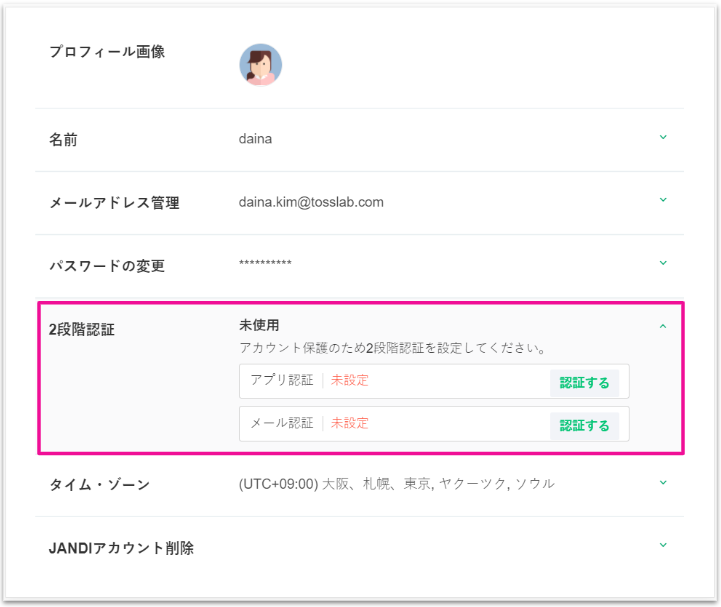The height and width of the screenshot is (607, 721).
Task: Expand the メールアドレス管理 row chevron
Action: click(x=663, y=201)
